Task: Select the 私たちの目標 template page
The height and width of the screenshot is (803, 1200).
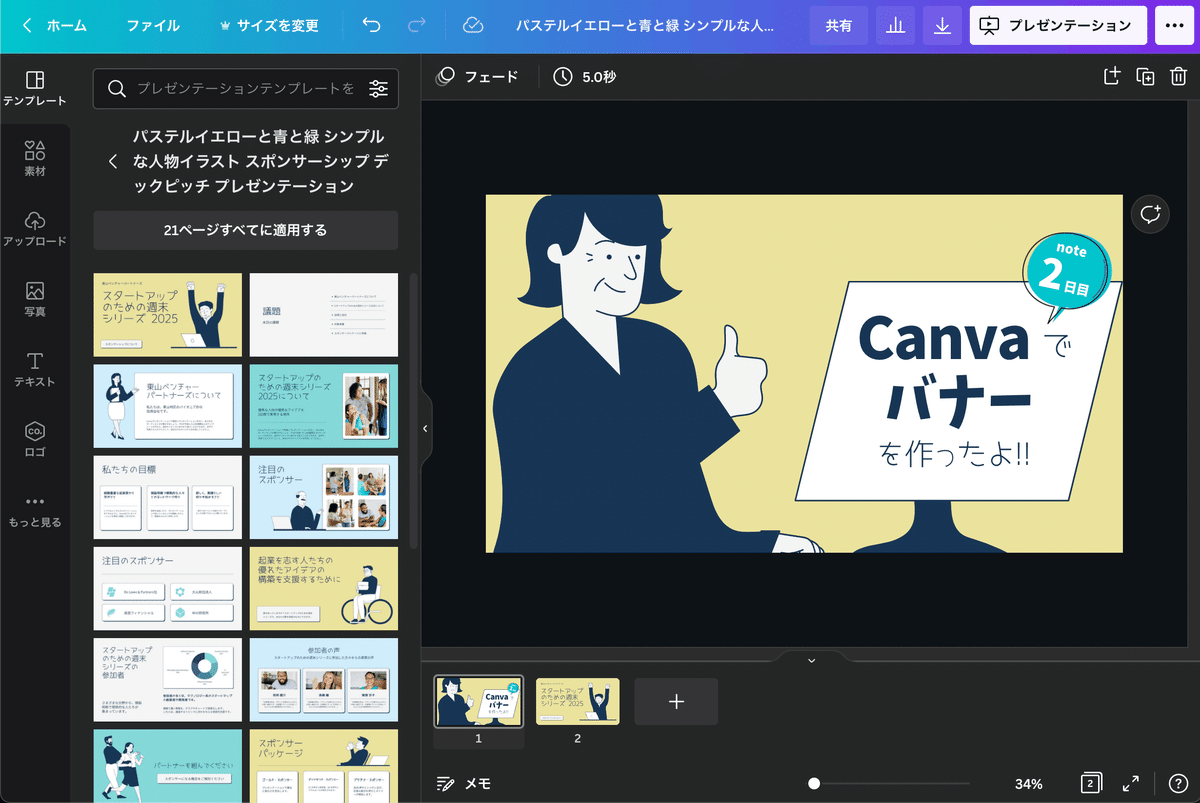Action: (168, 497)
